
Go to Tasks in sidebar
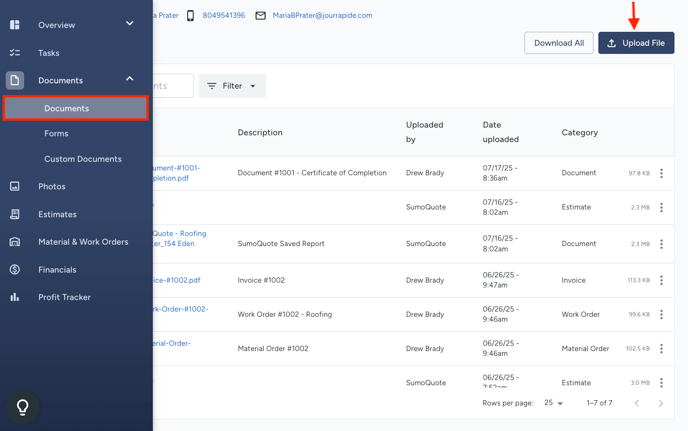coord(49,53)
